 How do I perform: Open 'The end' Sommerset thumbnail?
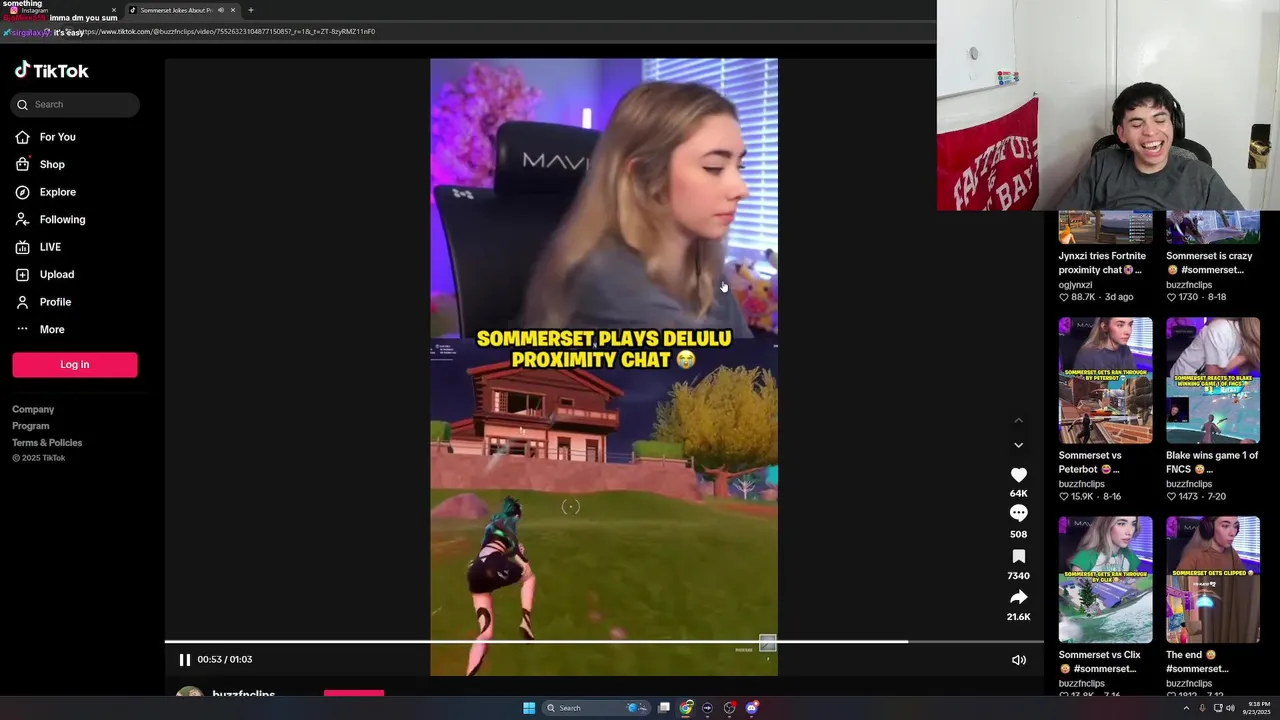pyautogui.click(x=1212, y=579)
